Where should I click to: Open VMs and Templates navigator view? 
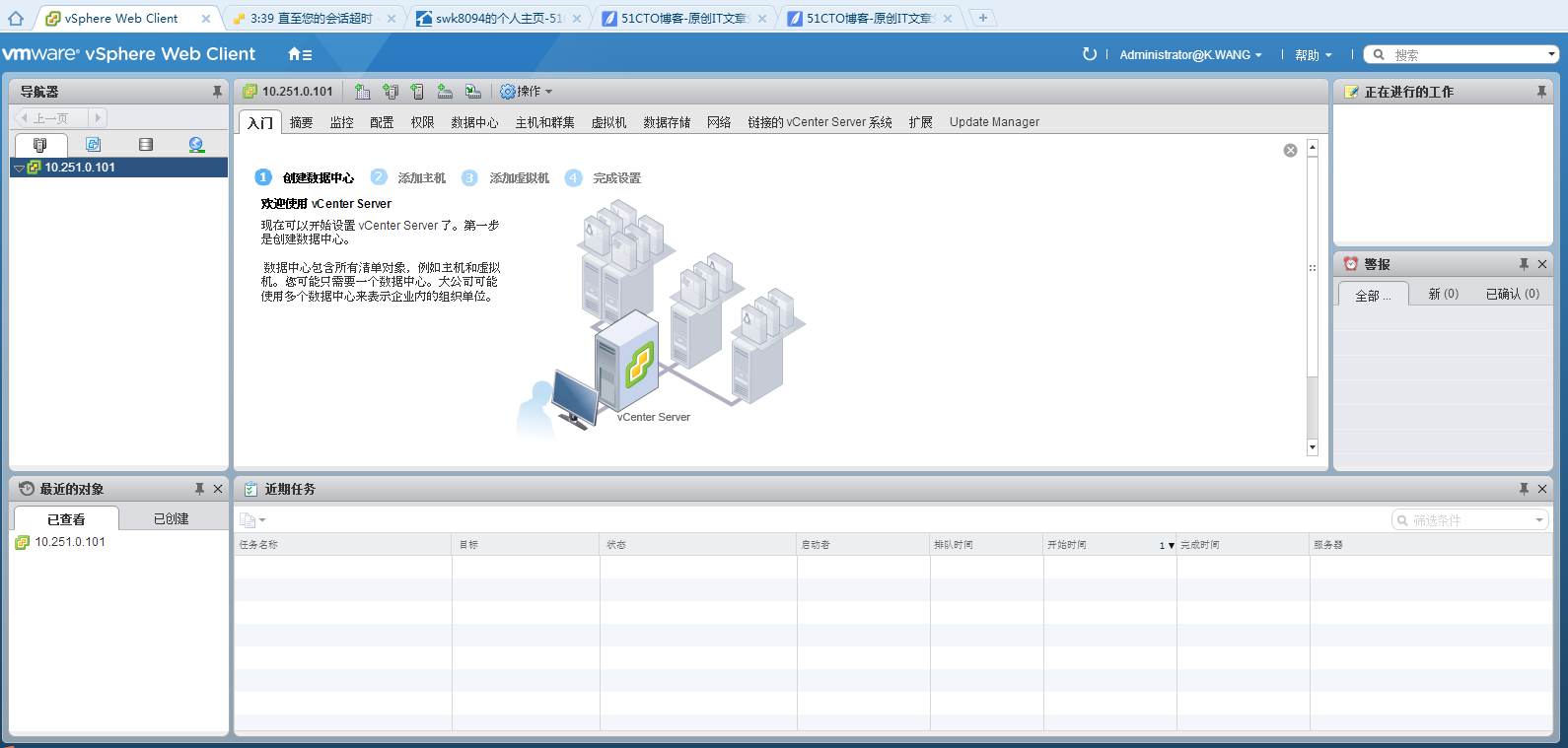click(x=93, y=145)
